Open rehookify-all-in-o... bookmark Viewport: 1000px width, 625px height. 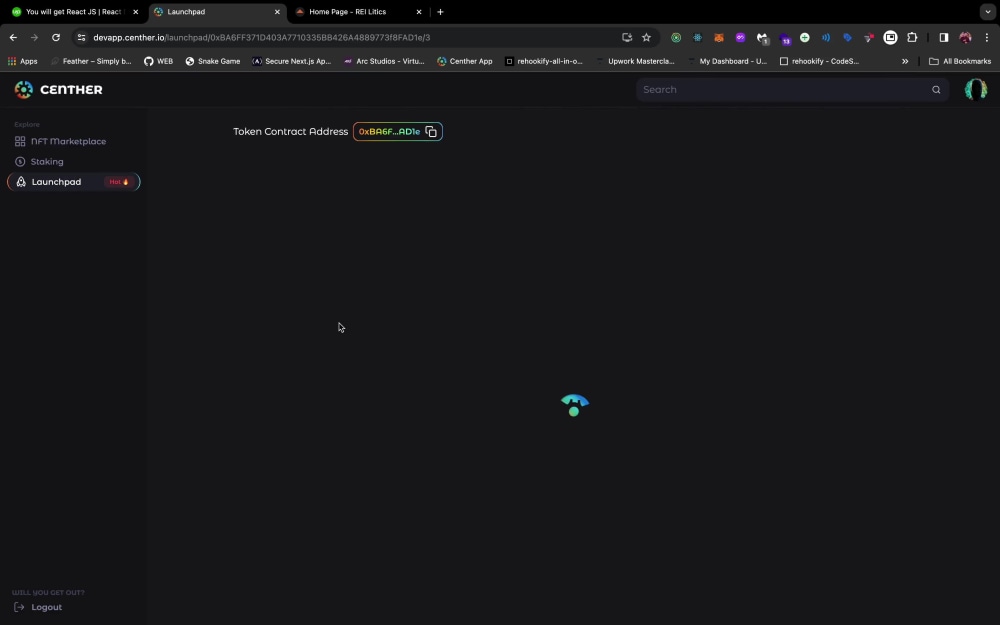click(544, 61)
